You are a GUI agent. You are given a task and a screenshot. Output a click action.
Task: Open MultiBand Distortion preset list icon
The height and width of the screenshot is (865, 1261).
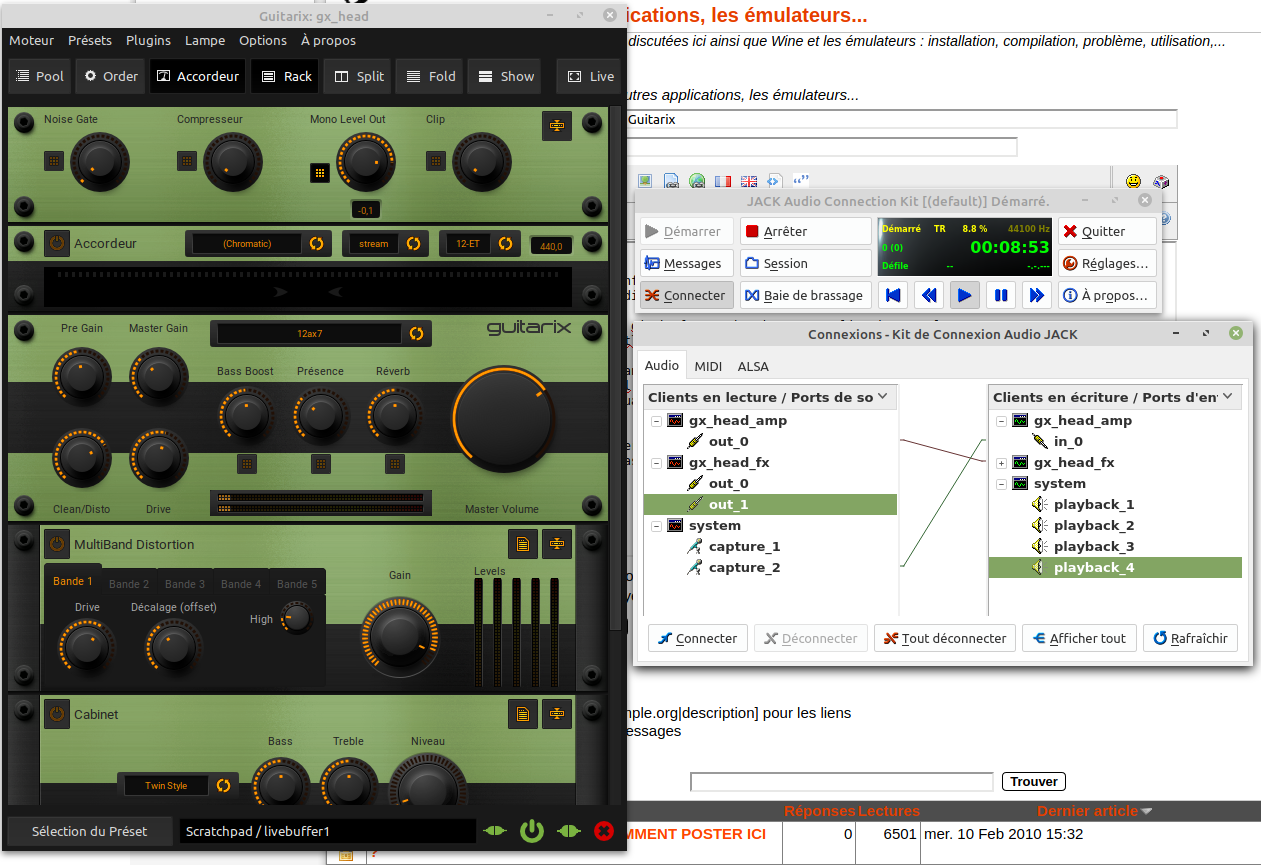click(521, 544)
